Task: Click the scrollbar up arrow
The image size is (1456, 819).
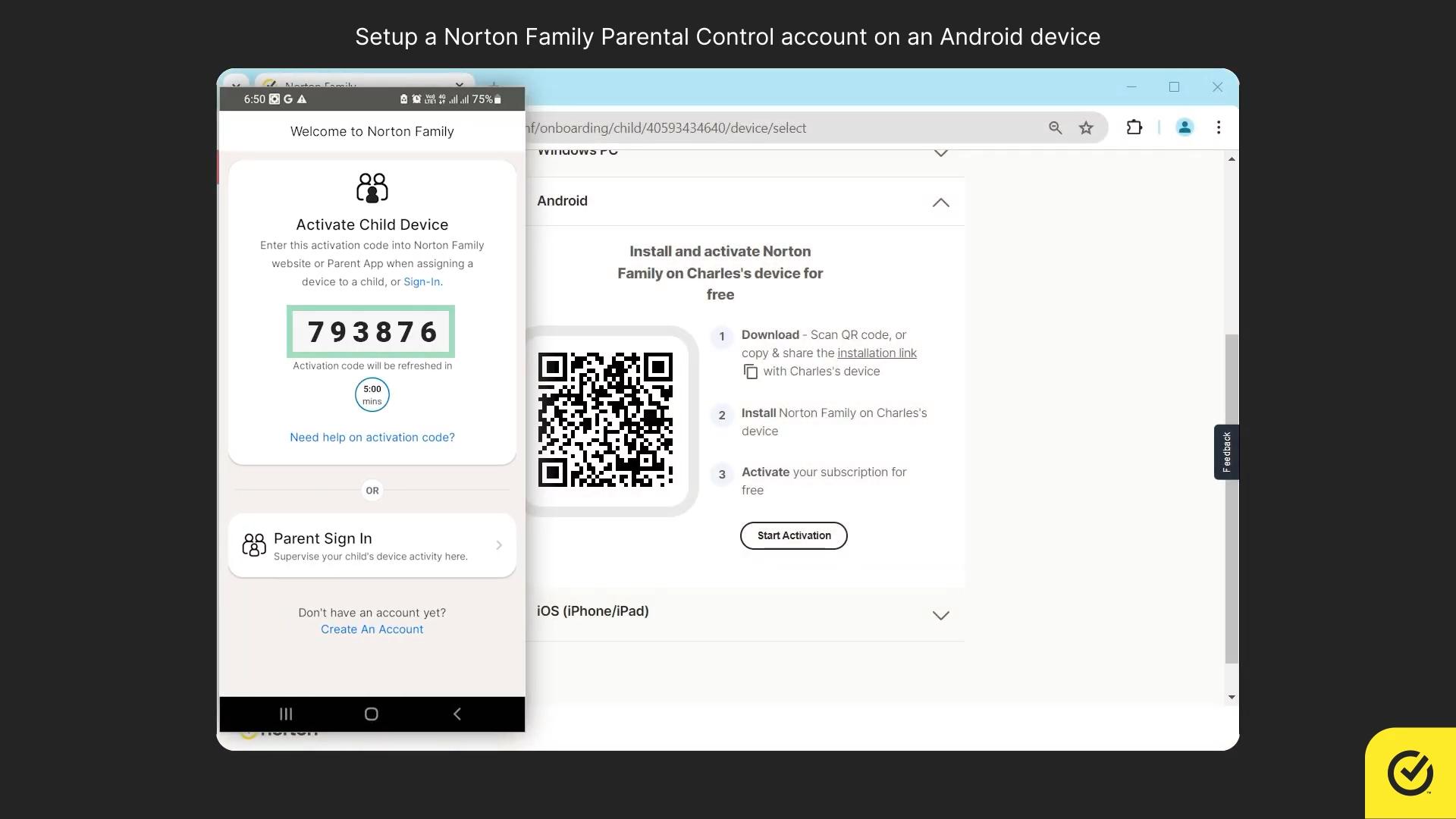Action: coord(1232,158)
